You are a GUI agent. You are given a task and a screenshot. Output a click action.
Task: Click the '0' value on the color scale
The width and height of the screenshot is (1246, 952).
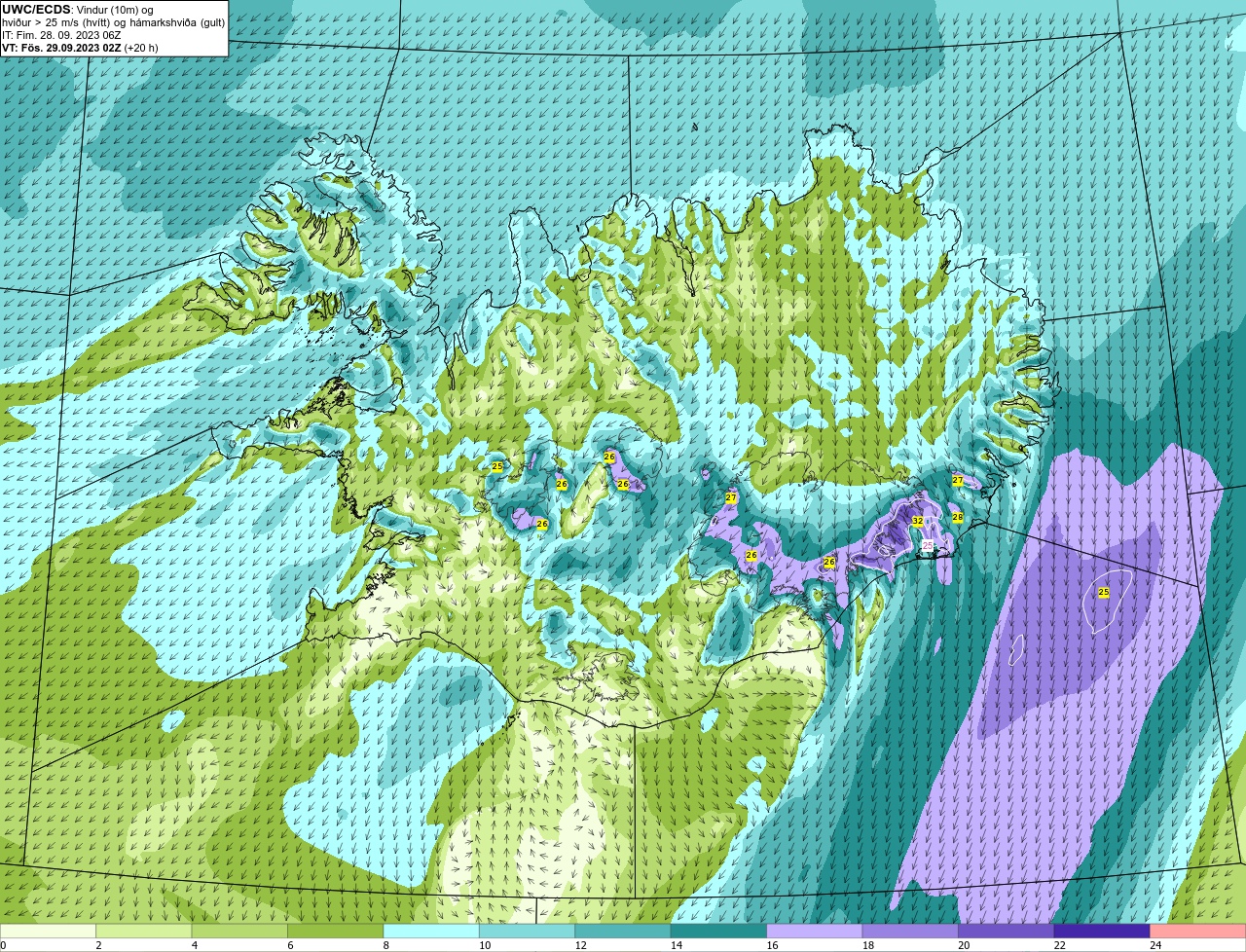(x=4, y=945)
